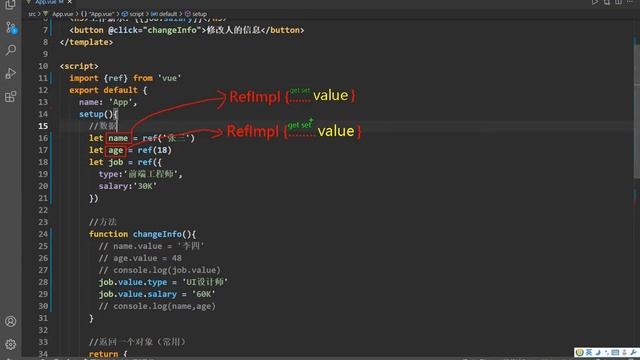640x360 pixels.
Task: Open the IME wrench settings icon
Action: pyautogui.click(x=633, y=352)
